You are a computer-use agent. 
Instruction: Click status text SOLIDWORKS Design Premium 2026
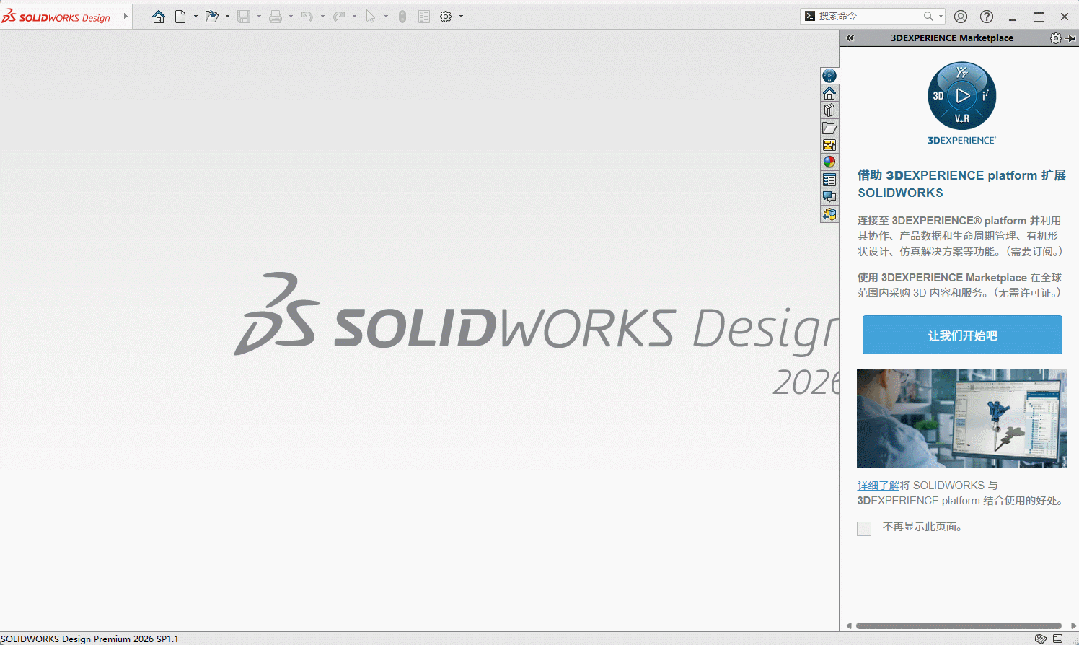(x=89, y=639)
